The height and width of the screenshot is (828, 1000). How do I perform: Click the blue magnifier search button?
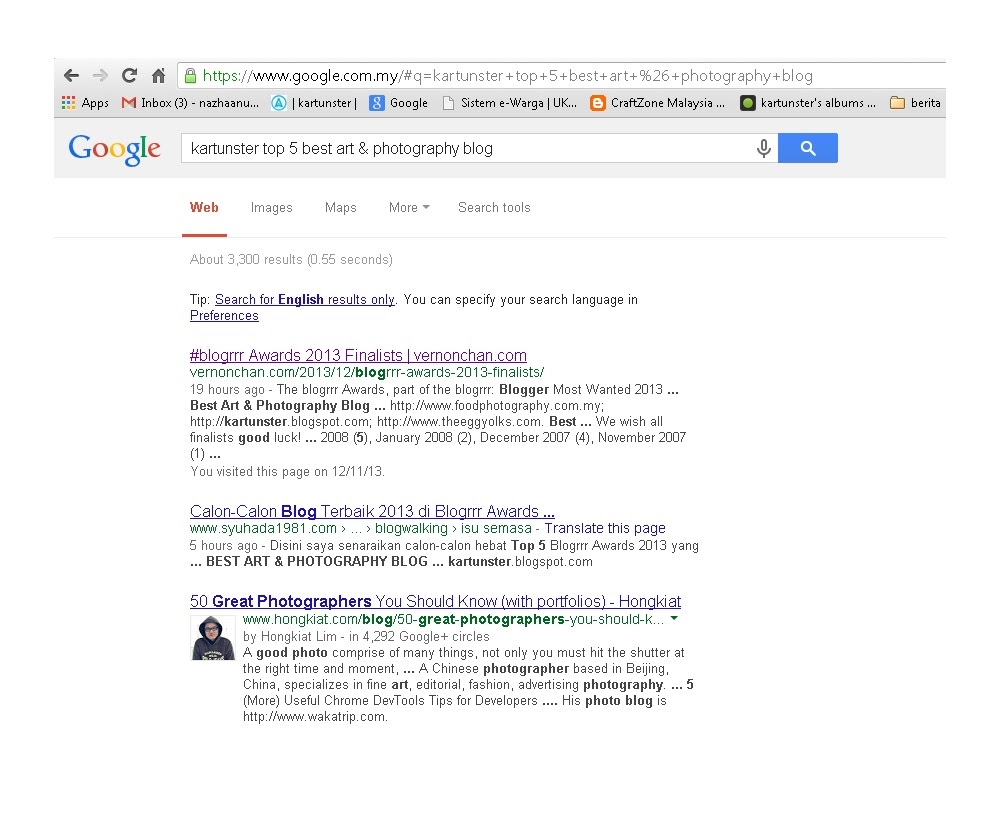click(x=808, y=148)
